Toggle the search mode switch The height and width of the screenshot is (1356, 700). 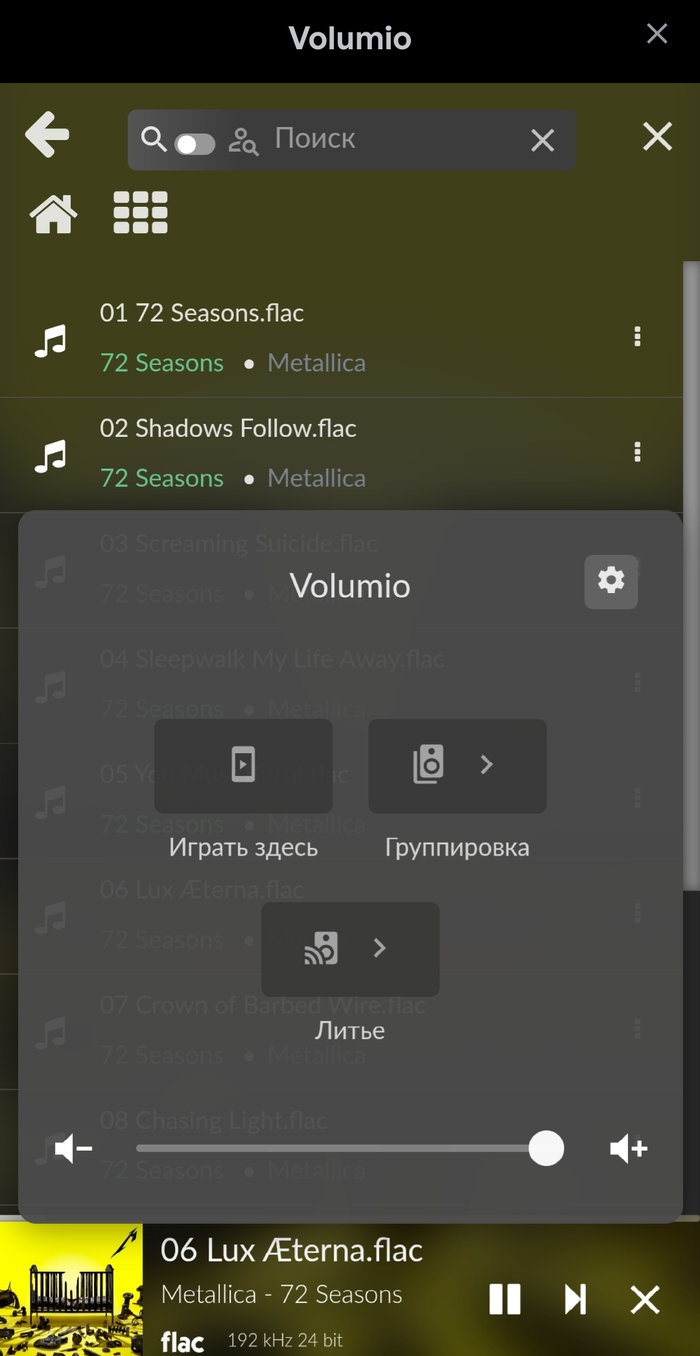194,144
